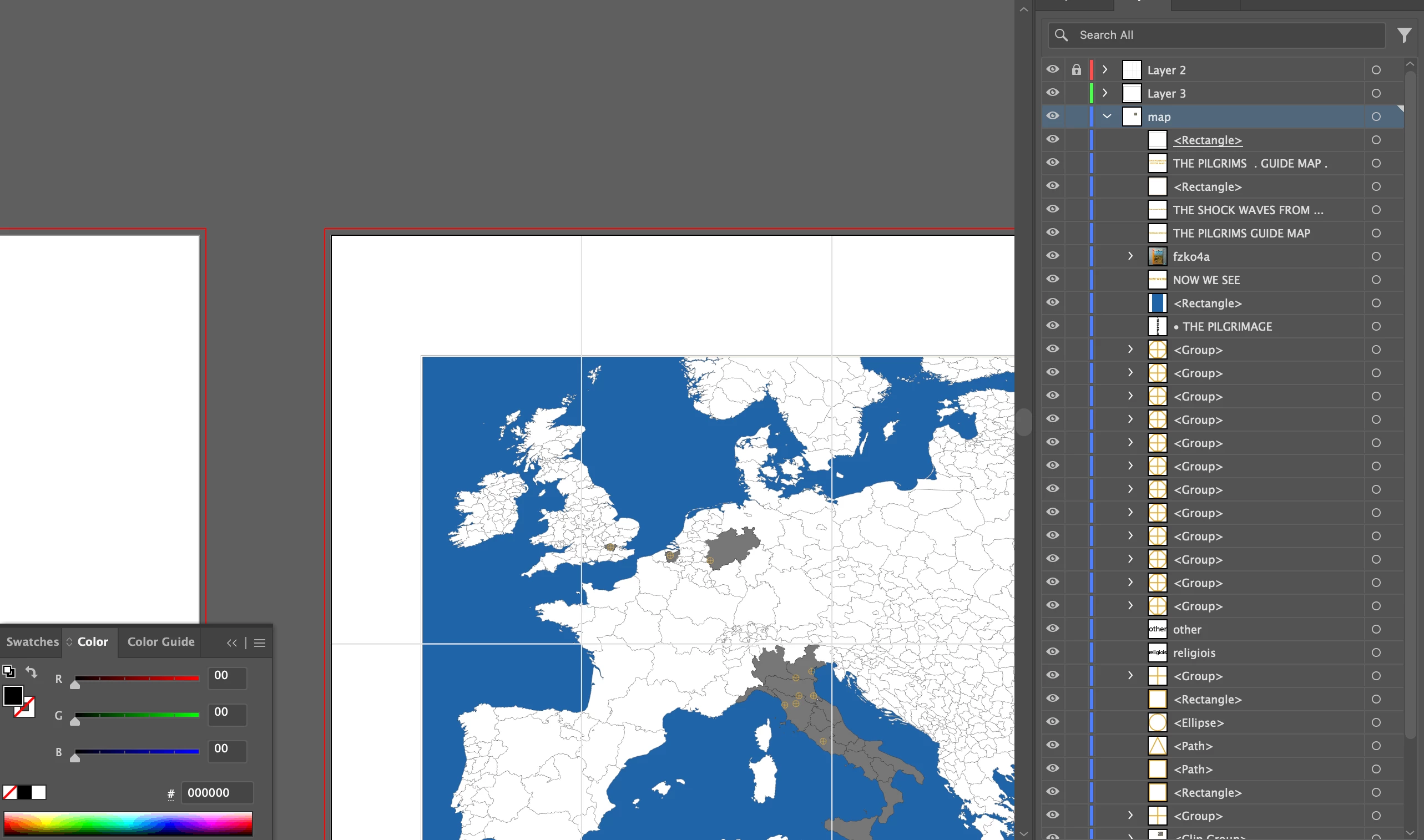Screen dimensions: 1424x840
Task: Click the None swatch in Color panel
Action: click(9, 792)
